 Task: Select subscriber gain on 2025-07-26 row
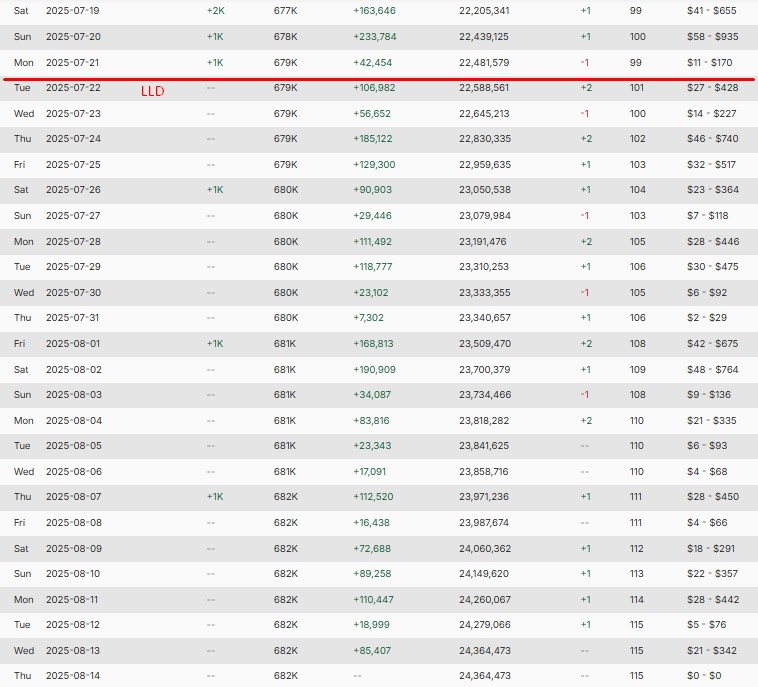(215, 190)
